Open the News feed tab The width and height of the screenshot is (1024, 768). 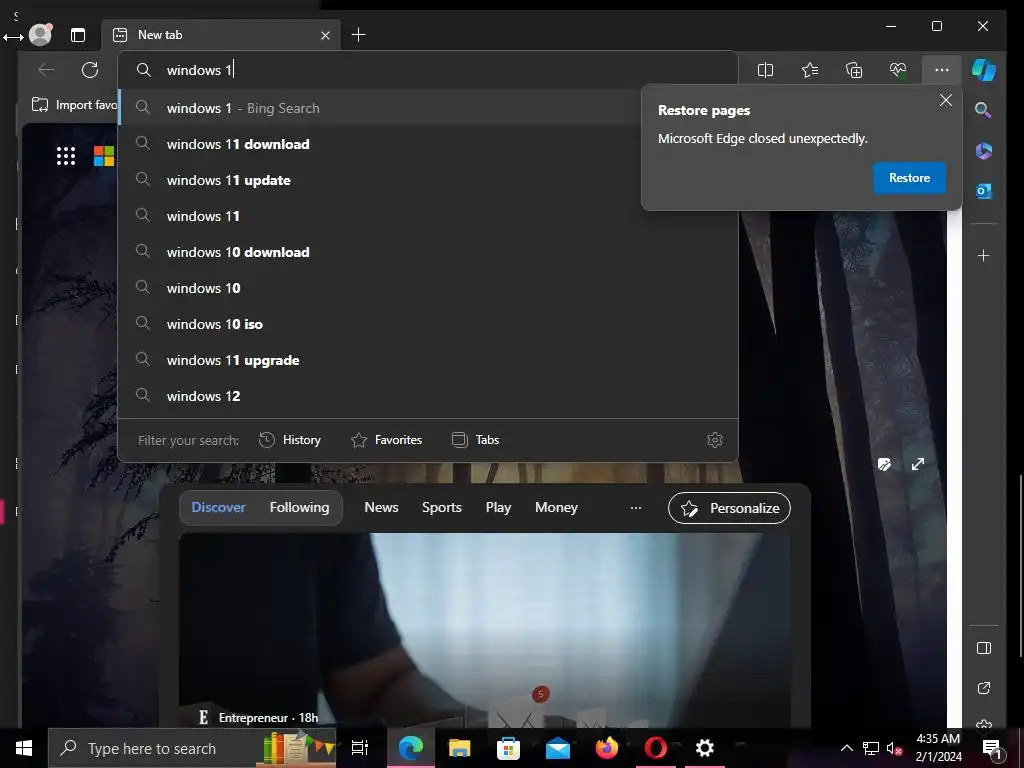tap(381, 507)
